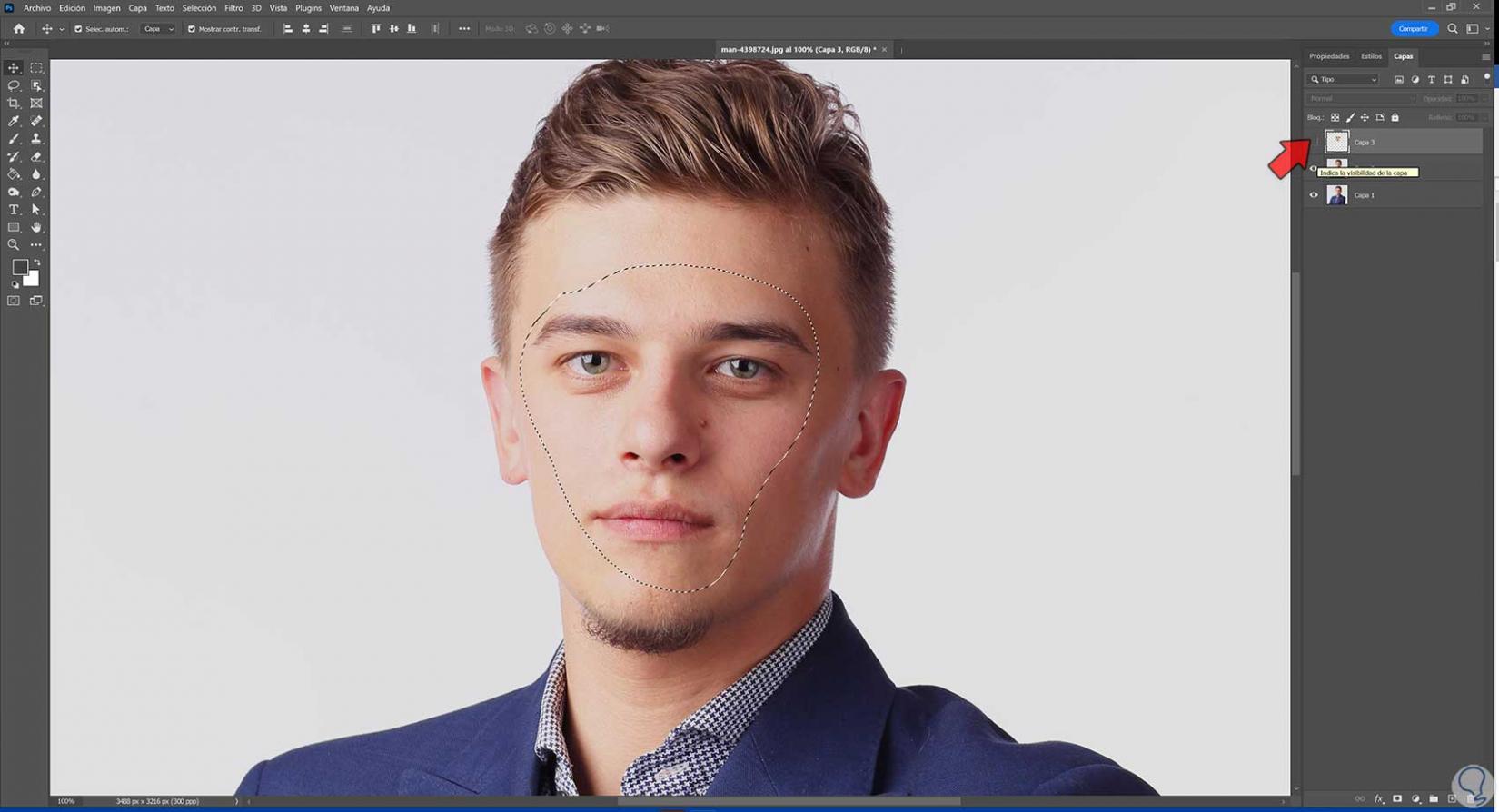
Task: Open the Capa auto-select dropdown
Action: (x=158, y=29)
